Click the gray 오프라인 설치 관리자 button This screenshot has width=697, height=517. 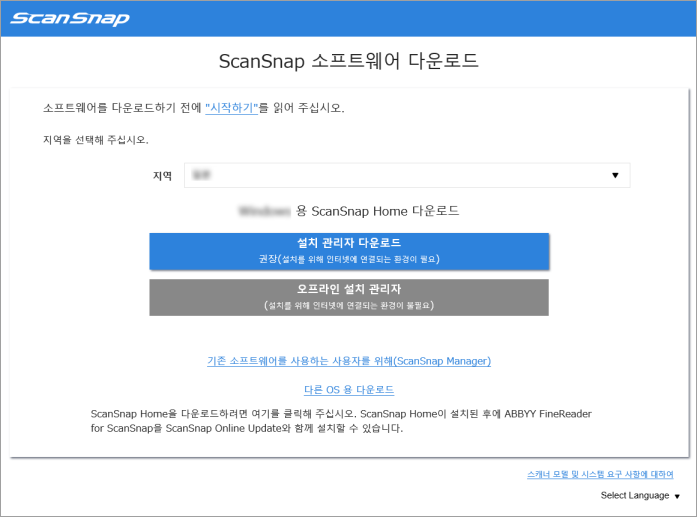coord(349,297)
